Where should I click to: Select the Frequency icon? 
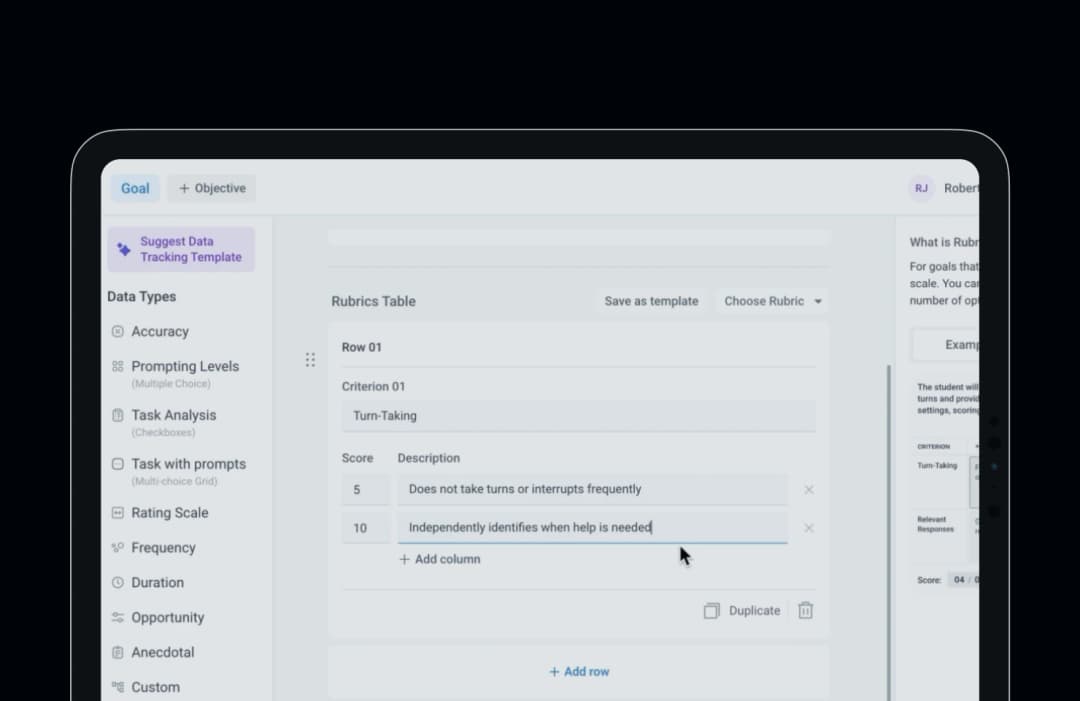[x=118, y=547]
